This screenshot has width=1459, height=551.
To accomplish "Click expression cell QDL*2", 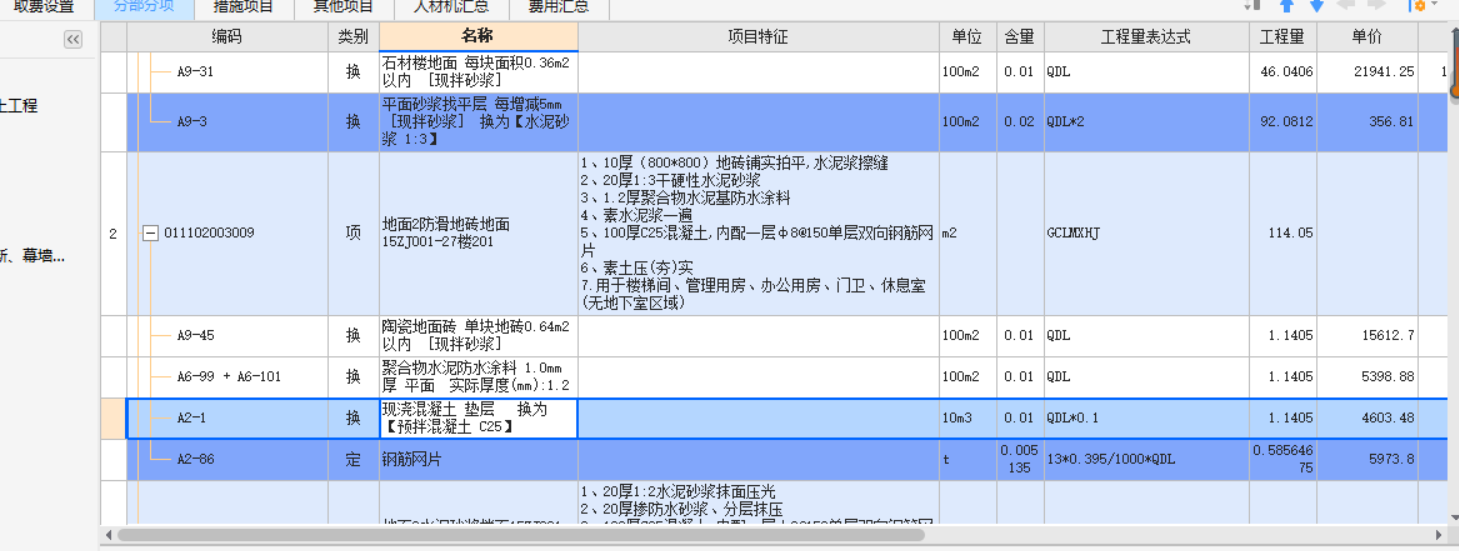I will (x=1146, y=122).
